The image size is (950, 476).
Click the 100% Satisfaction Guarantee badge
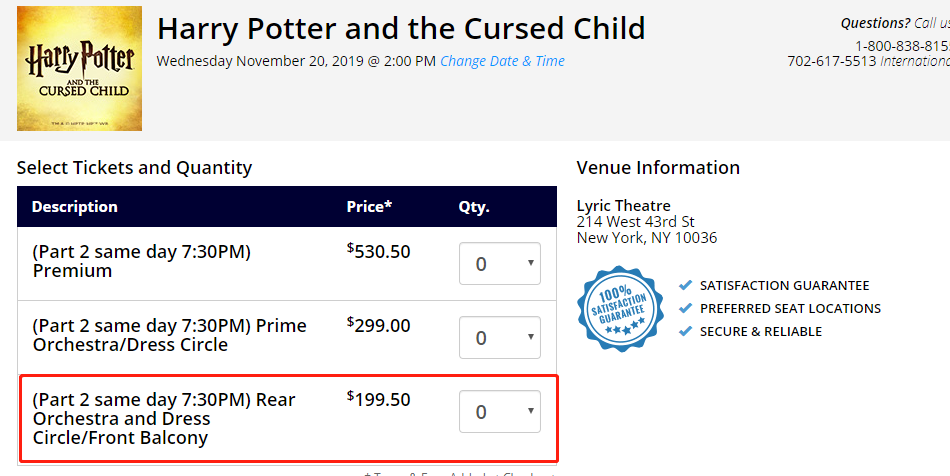coord(620,308)
